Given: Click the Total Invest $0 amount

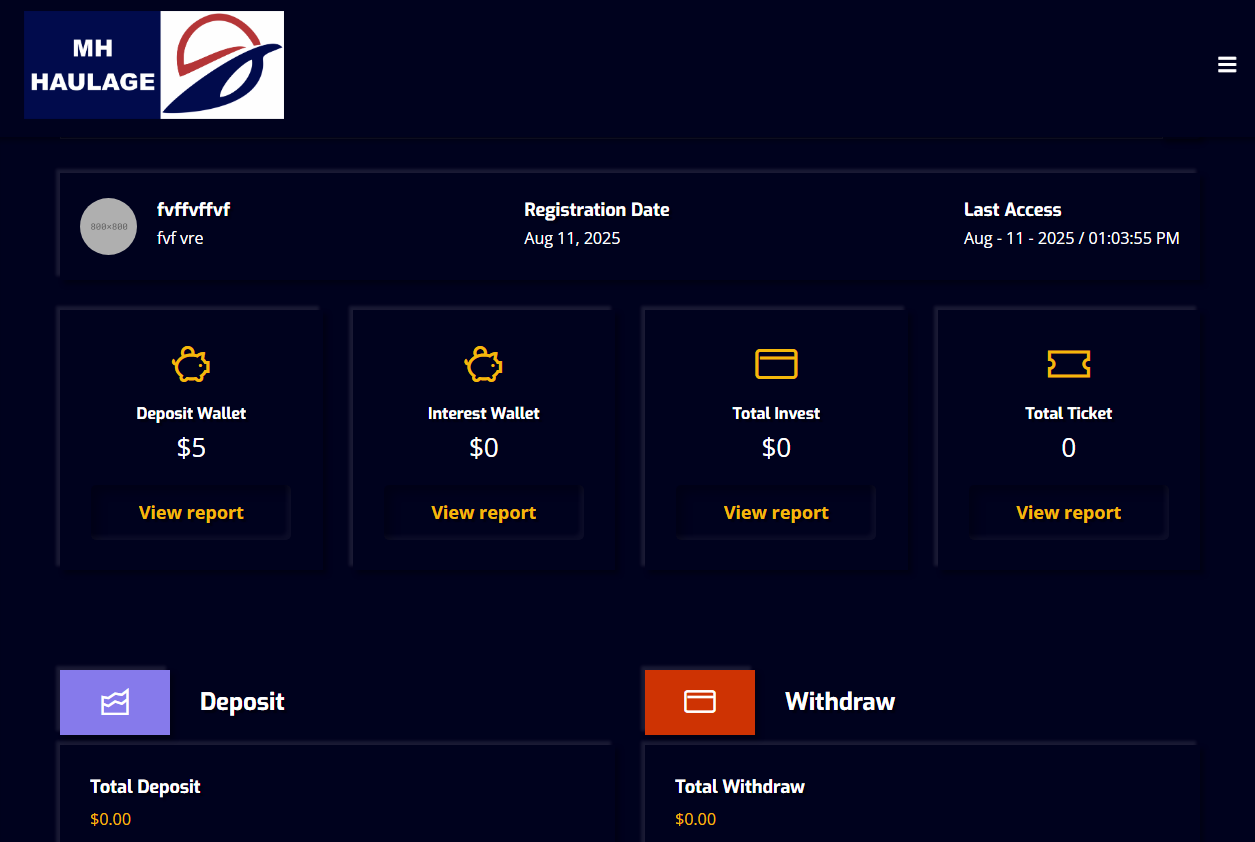Looking at the screenshot, I should pyautogui.click(x=776, y=448).
